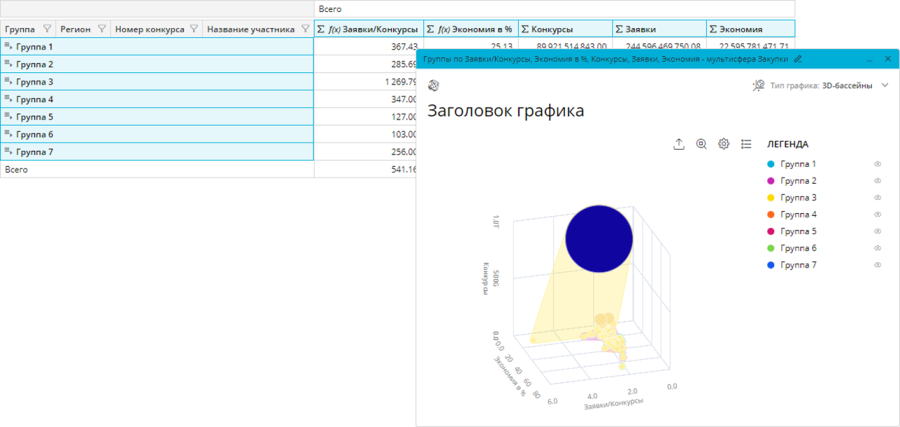Toggle visibility of Группа 7 in legend
This screenshot has width=900, height=427.
[877, 265]
